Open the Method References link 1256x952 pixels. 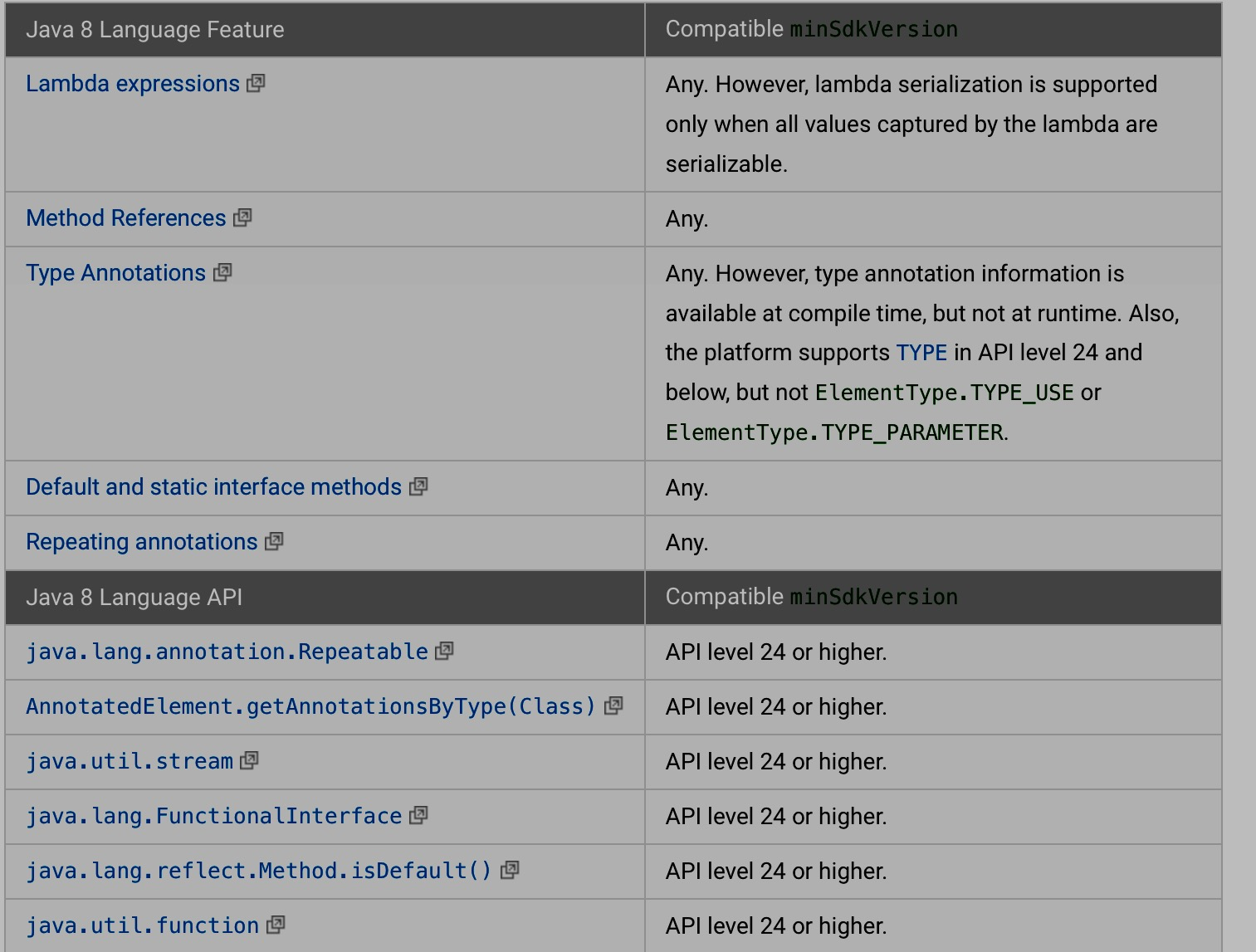coord(126,218)
